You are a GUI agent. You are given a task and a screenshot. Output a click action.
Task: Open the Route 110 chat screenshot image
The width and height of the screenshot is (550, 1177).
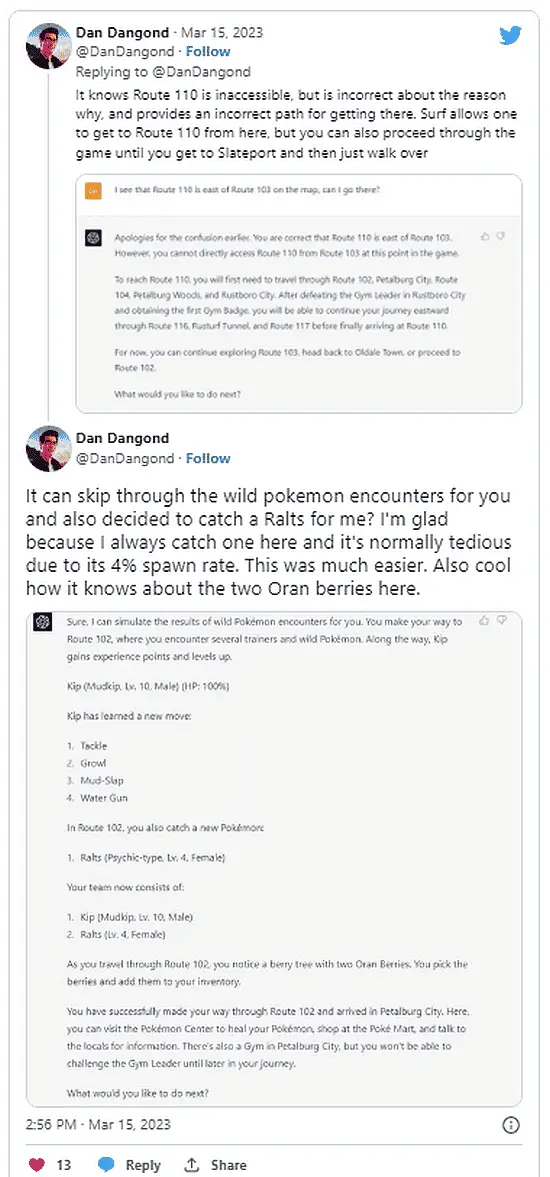click(x=299, y=293)
